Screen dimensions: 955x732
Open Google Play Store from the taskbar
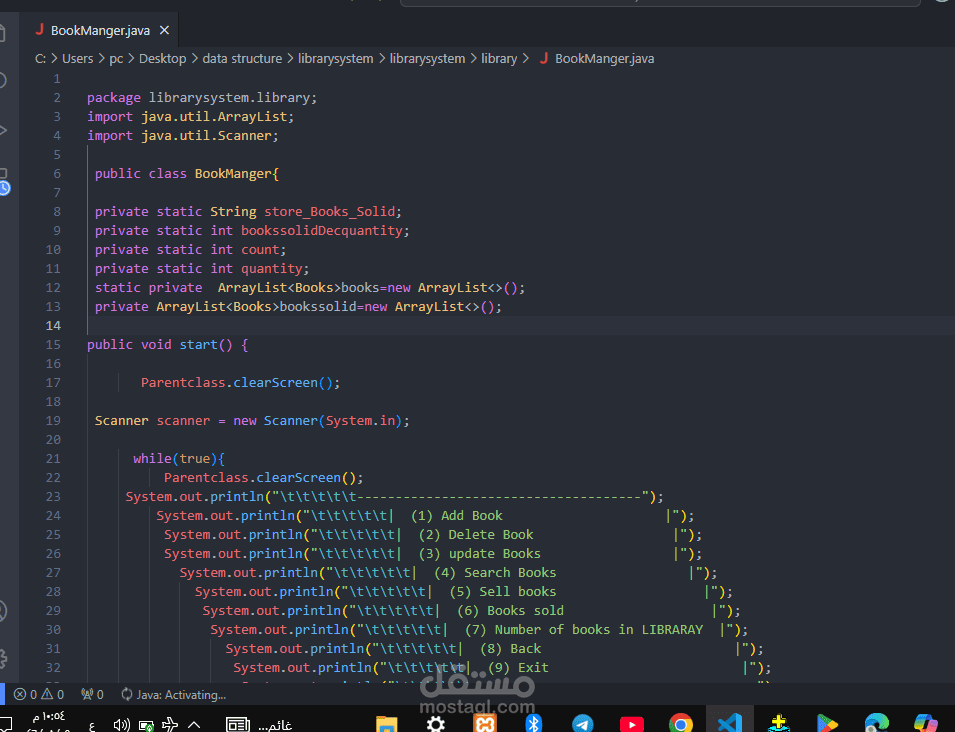point(827,723)
